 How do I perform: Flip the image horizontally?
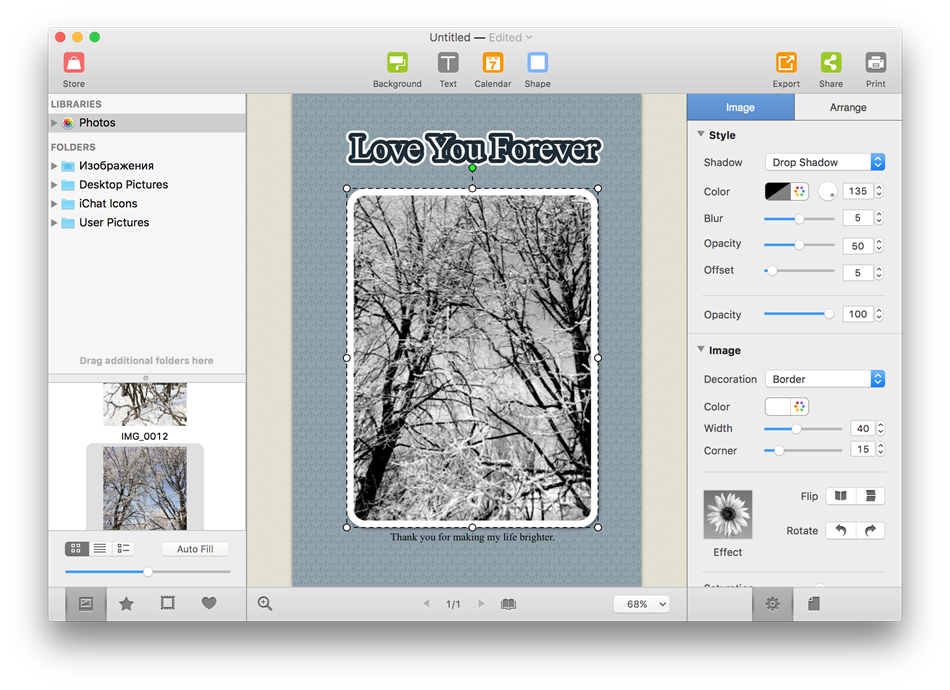pos(841,496)
